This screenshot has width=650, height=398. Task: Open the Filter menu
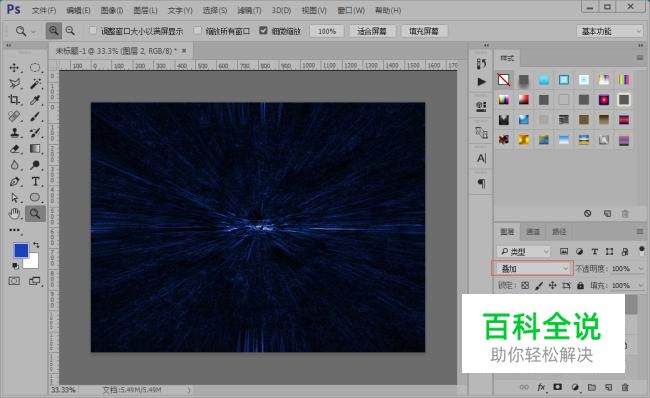(x=250, y=10)
